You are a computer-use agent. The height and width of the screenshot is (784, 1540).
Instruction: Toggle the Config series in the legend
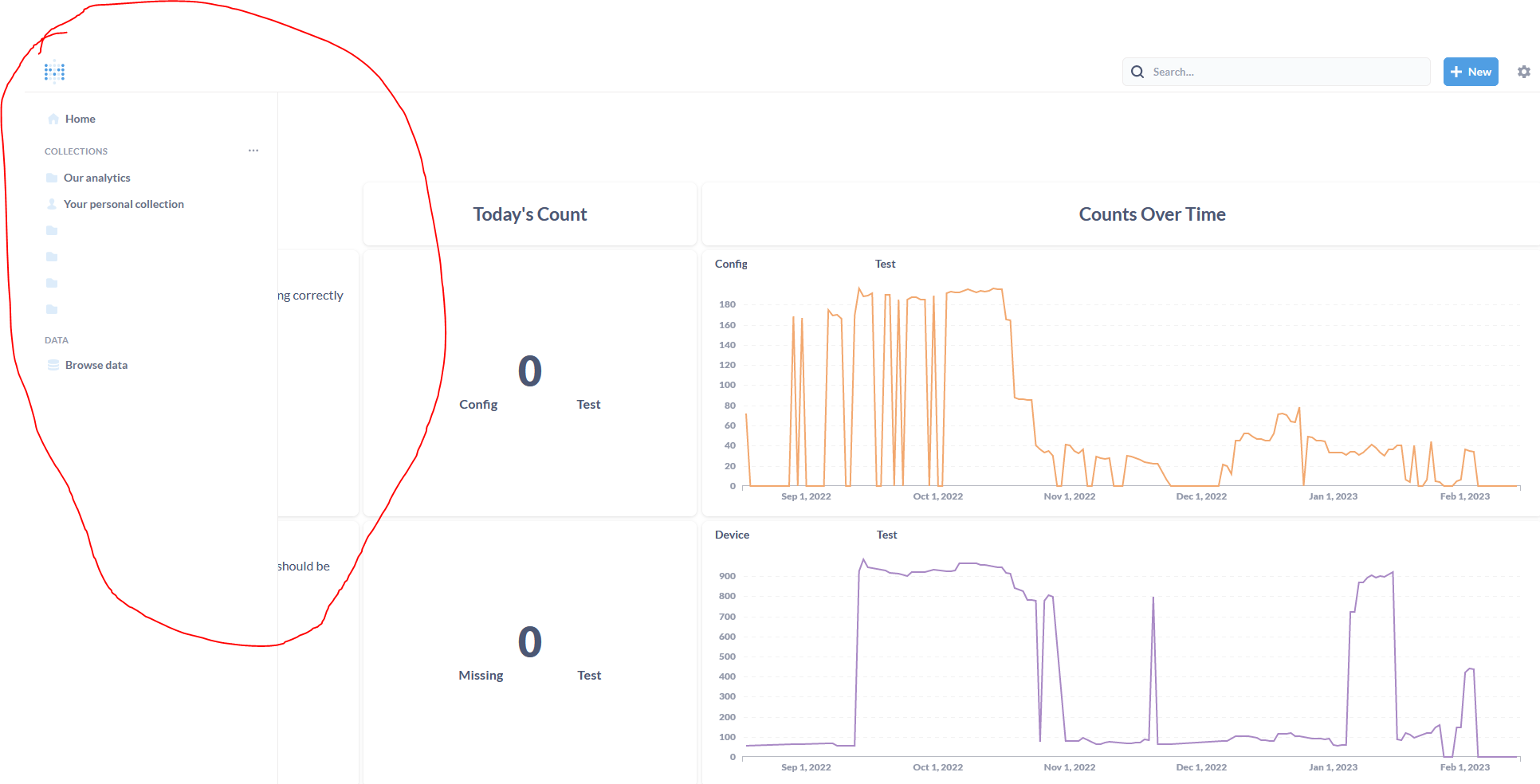pos(731,264)
